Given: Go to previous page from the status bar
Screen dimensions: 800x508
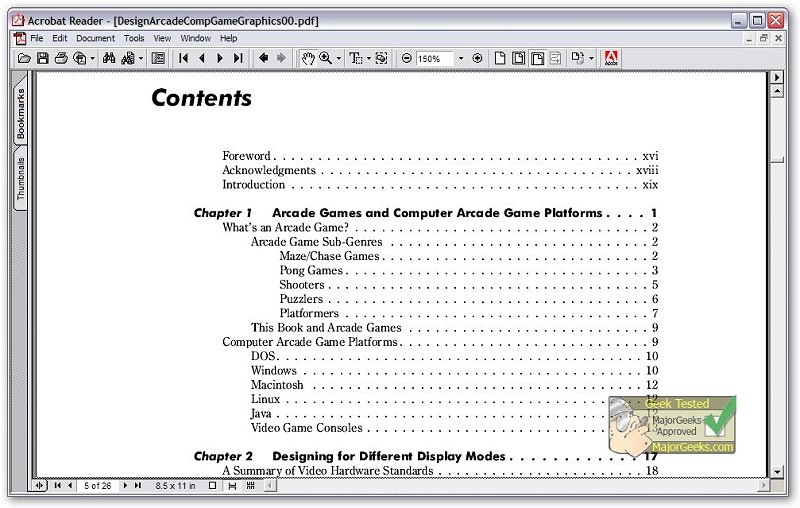Looking at the screenshot, I should point(70,486).
